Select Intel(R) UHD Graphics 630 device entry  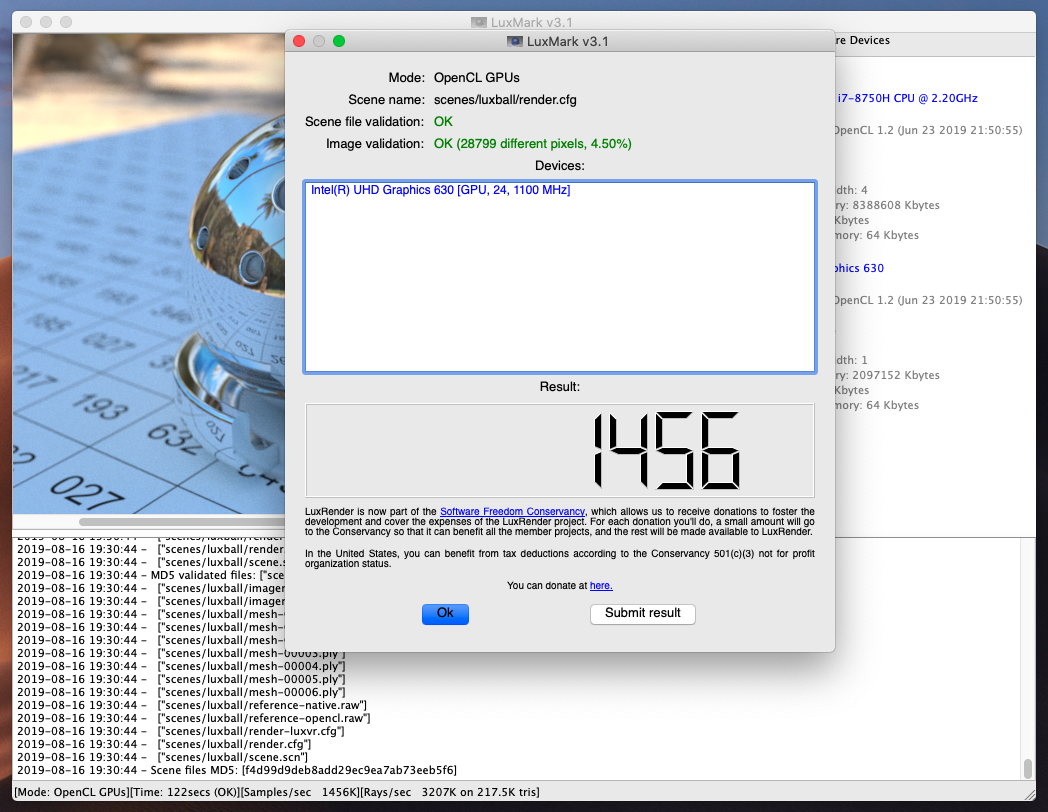(440, 190)
